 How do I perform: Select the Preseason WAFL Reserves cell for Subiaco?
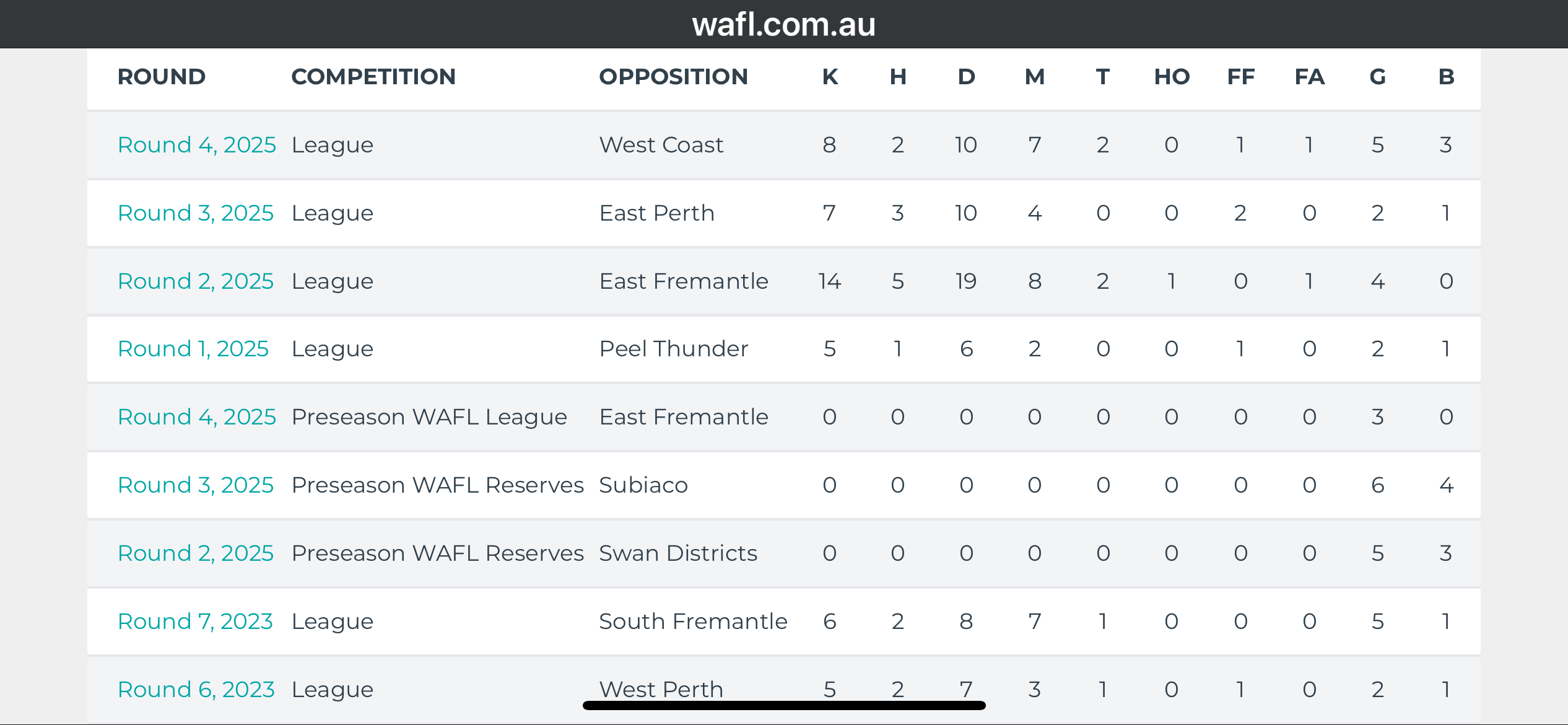coord(438,485)
